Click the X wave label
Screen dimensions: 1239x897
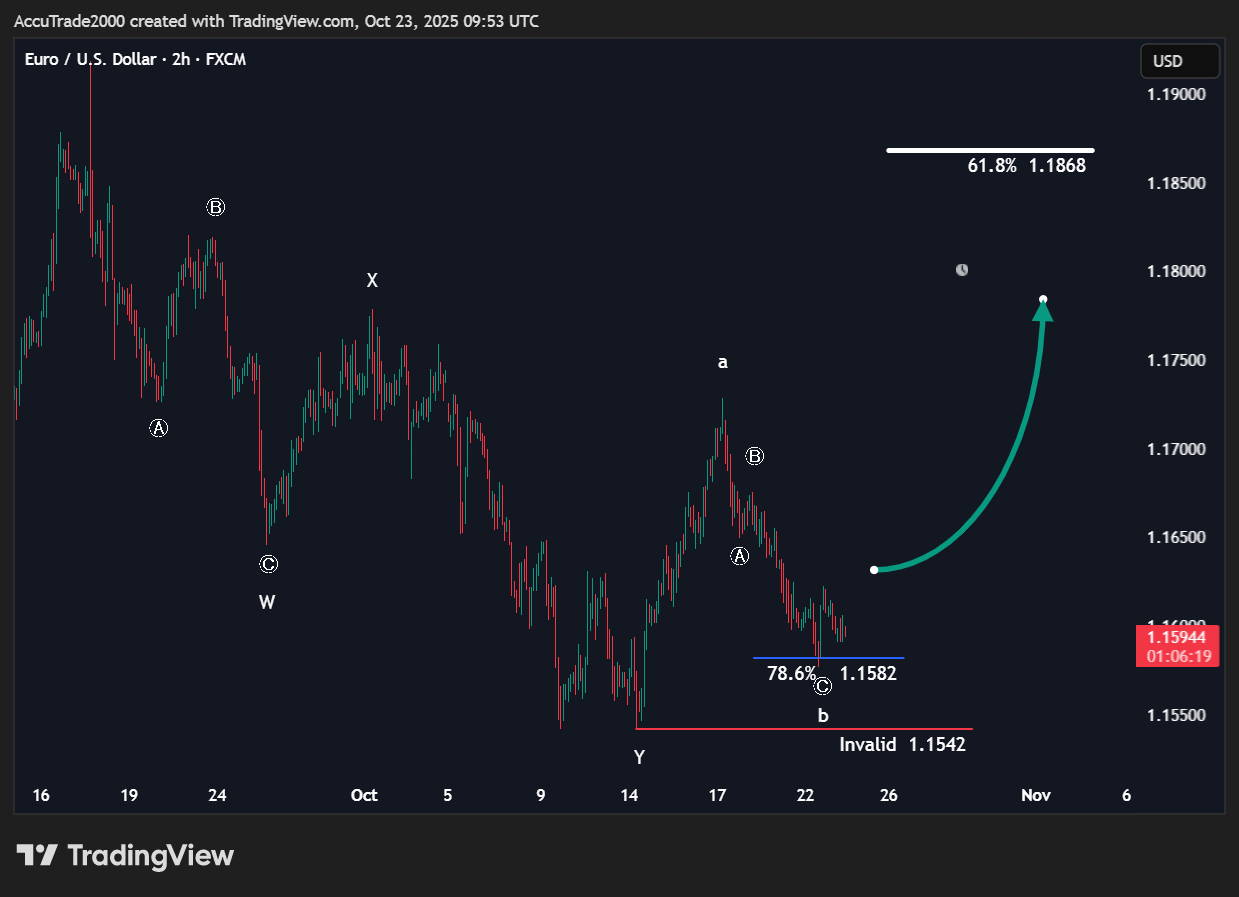click(372, 281)
